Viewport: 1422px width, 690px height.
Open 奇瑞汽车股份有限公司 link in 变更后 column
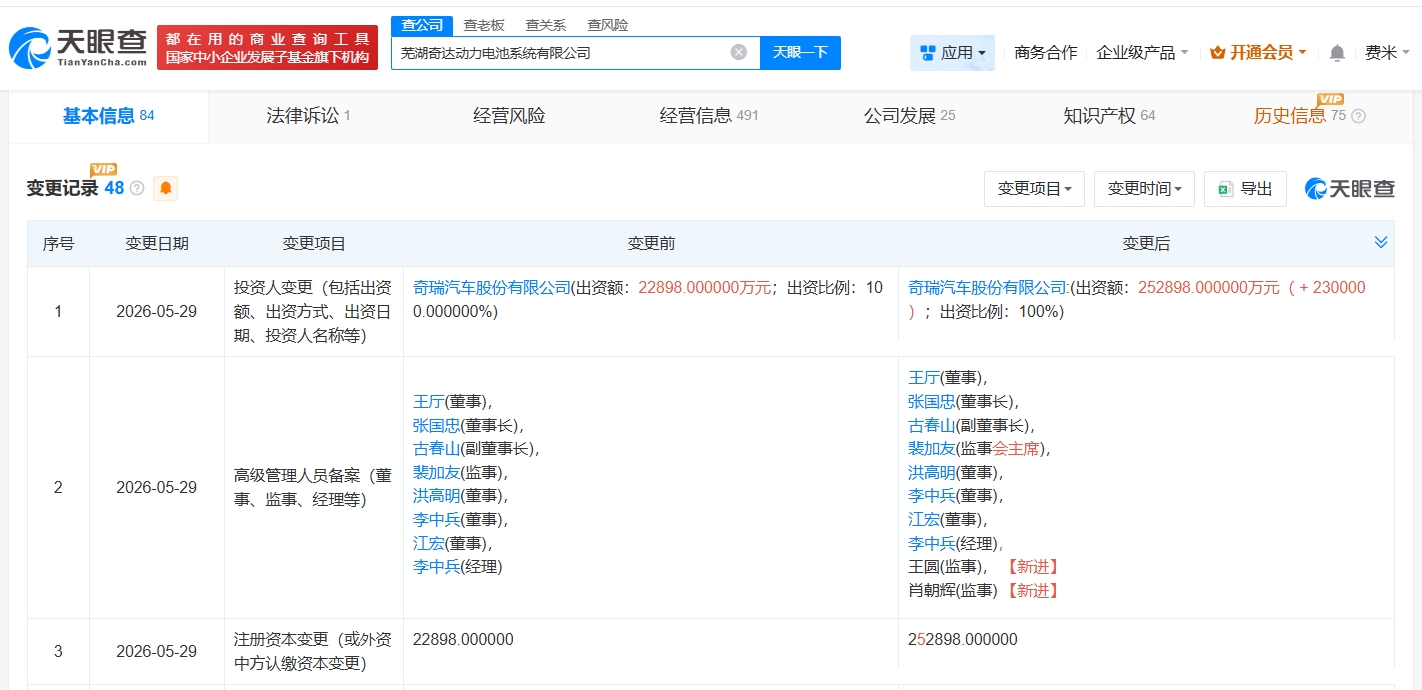(986, 287)
